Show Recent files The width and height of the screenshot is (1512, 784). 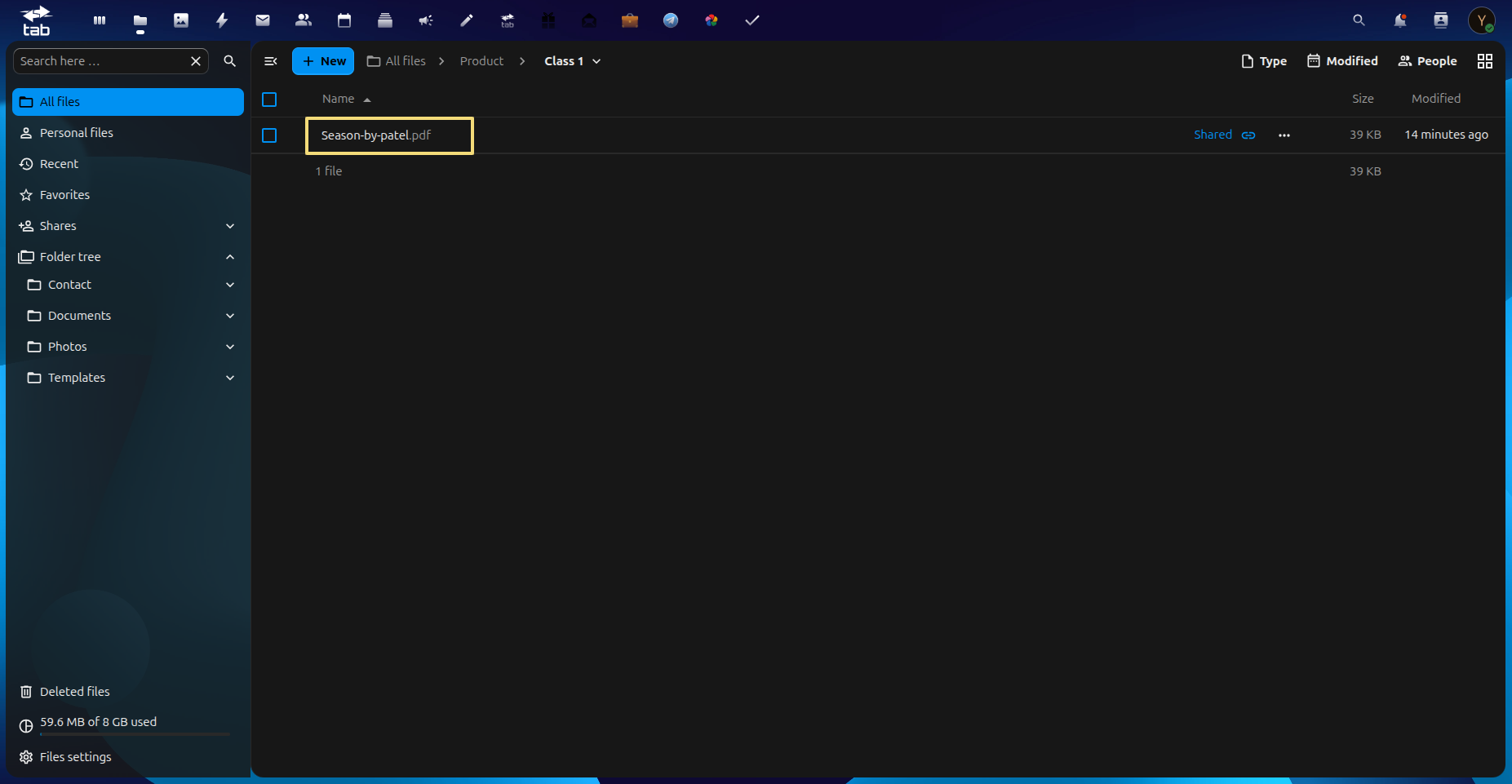[128, 164]
